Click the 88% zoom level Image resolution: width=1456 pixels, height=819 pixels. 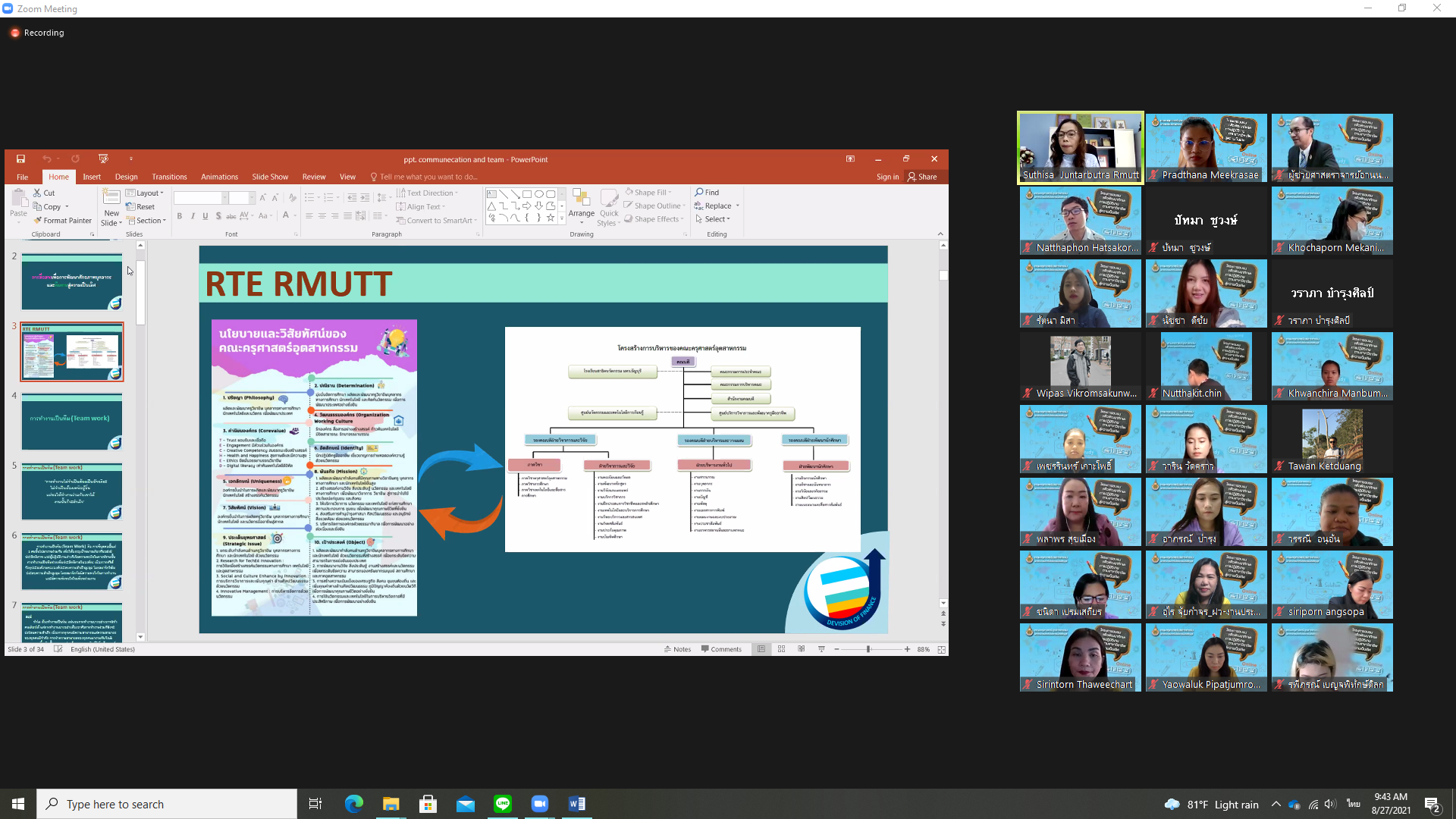[923, 649]
